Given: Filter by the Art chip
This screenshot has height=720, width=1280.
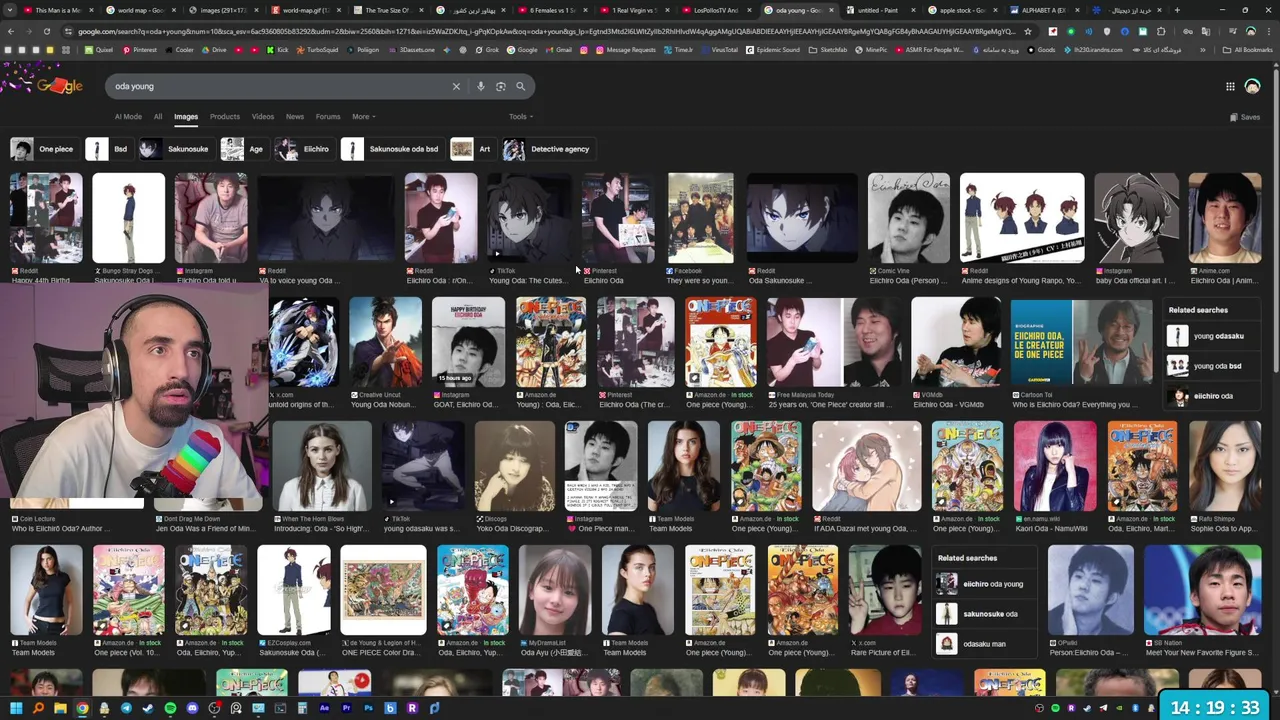Looking at the screenshot, I should tap(472, 149).
